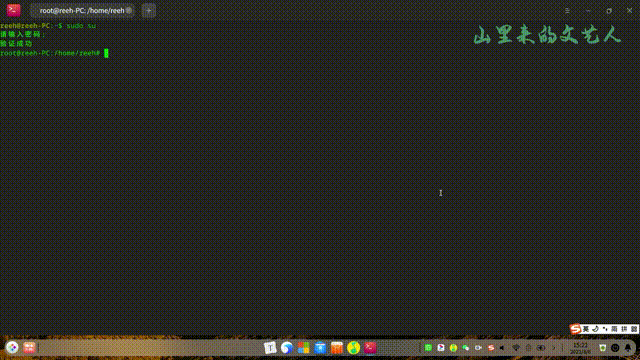Click the tray icon right of Wi-Fi
The image size is (640, 360).
528,348
